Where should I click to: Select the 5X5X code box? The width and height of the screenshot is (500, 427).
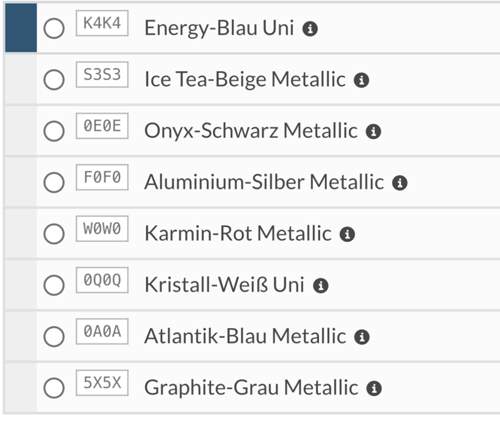coord(102,383)
